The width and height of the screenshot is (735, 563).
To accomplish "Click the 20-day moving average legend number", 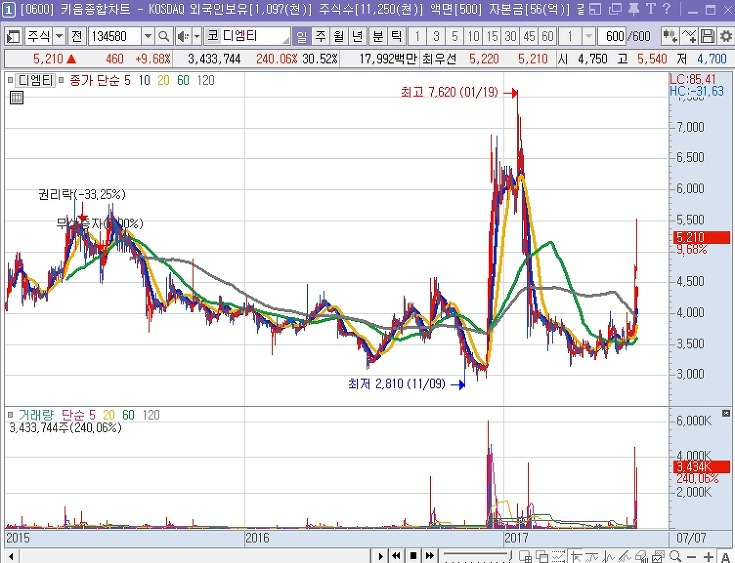I will (x=163, y=81).
